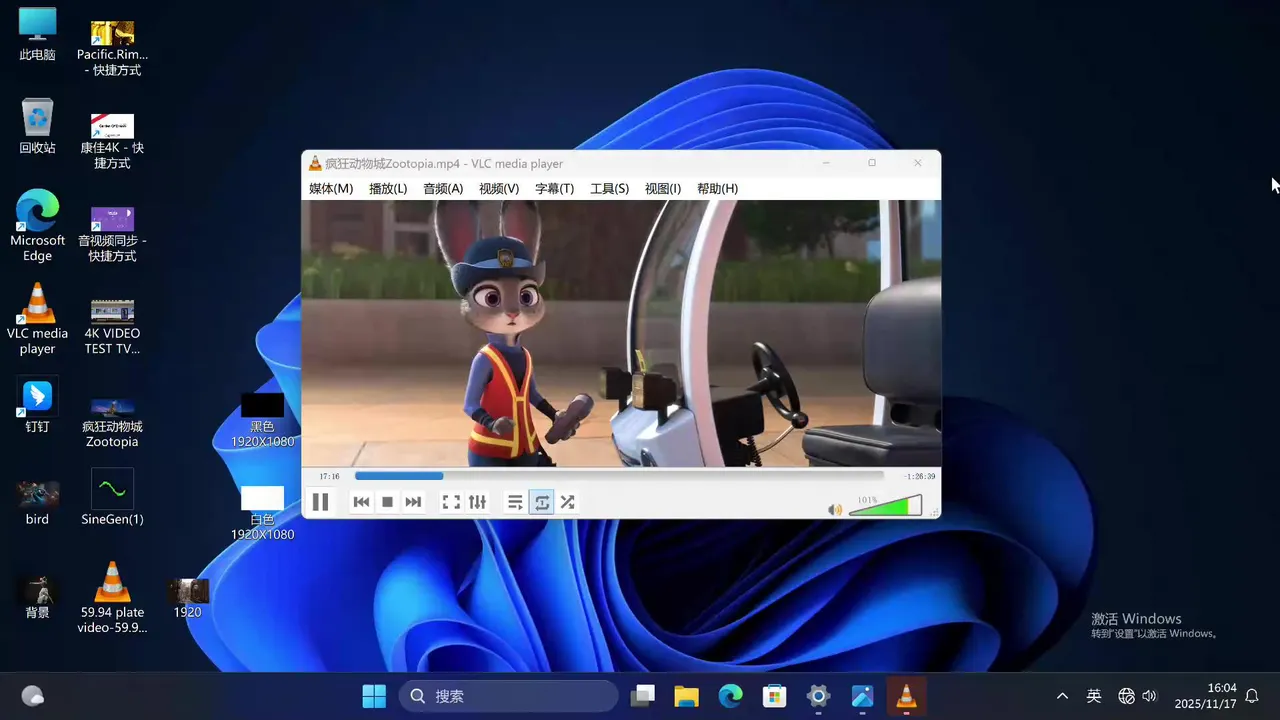Open weather widget at taskbar left
This screenshot has height=720, width=1280.
[32, 696]
